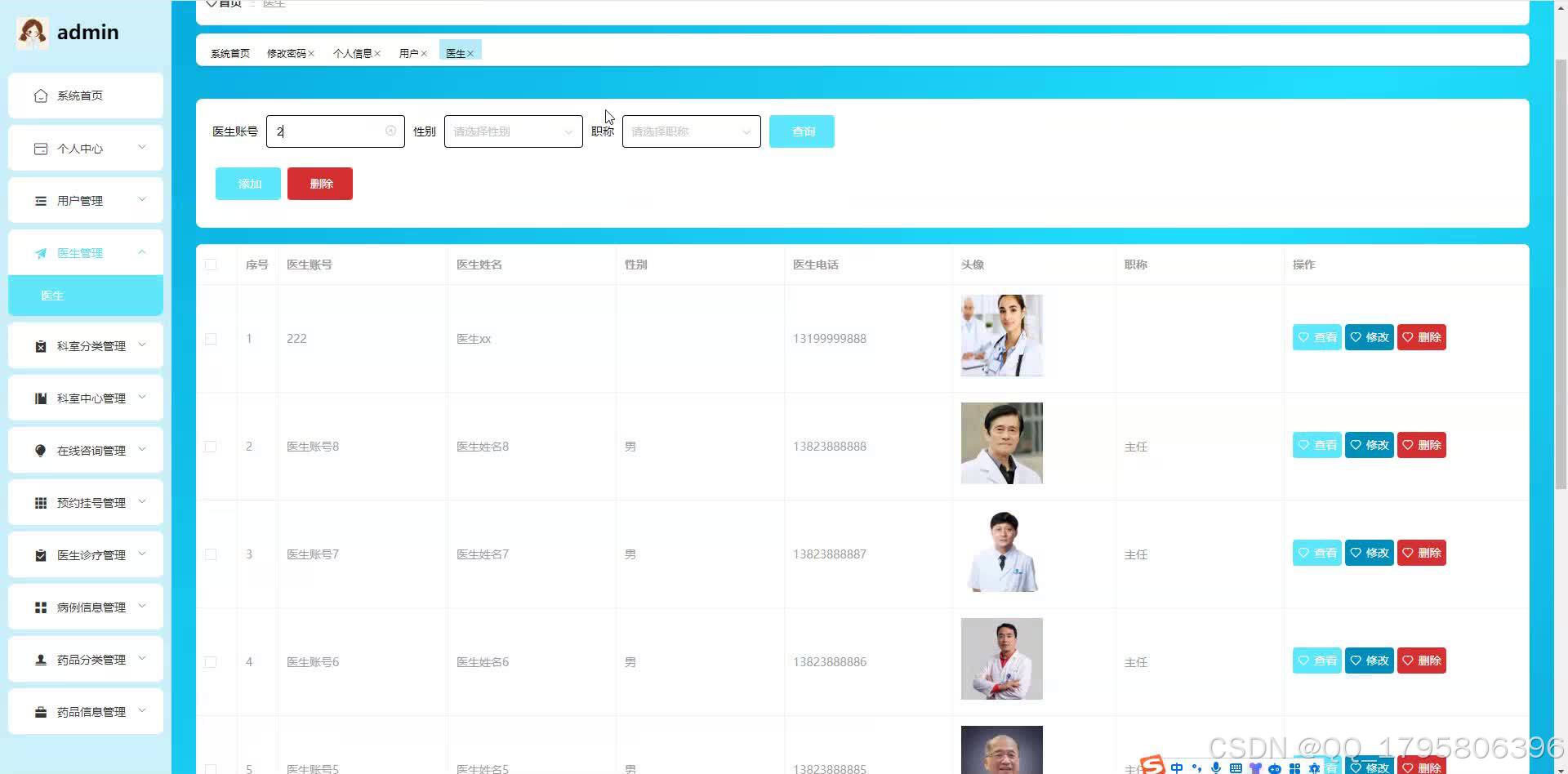The width and height of the screenshot is (1568, 774).
Task: Switch to the 系统首页 tab
Action: [x=230, y=54]
